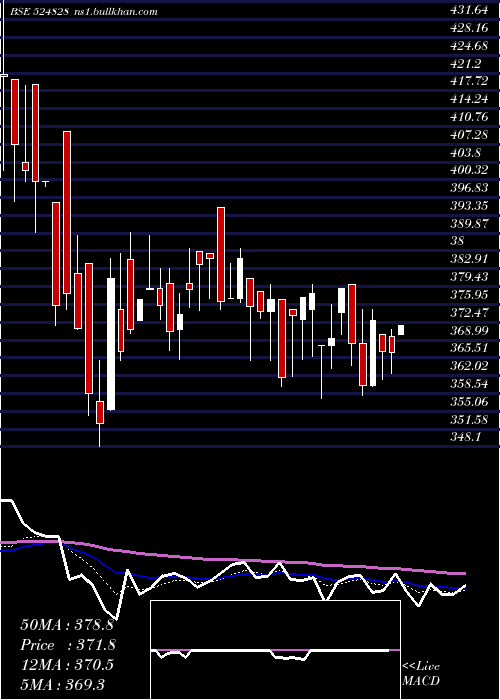Click the 407.28 price axis label

(469, 134)
